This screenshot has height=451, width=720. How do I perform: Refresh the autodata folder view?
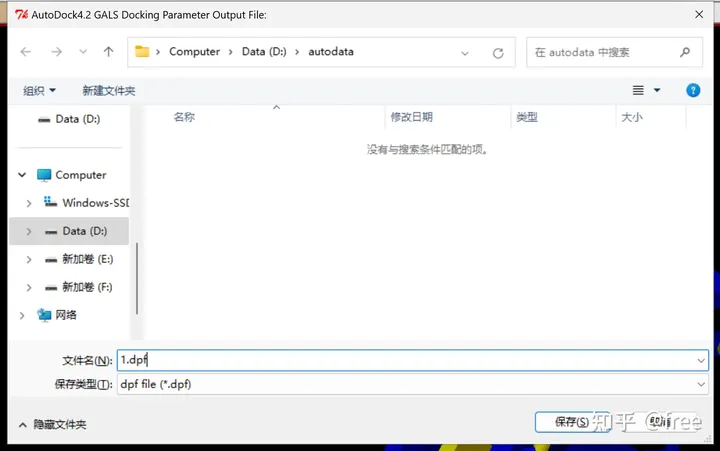coord(498,52)
